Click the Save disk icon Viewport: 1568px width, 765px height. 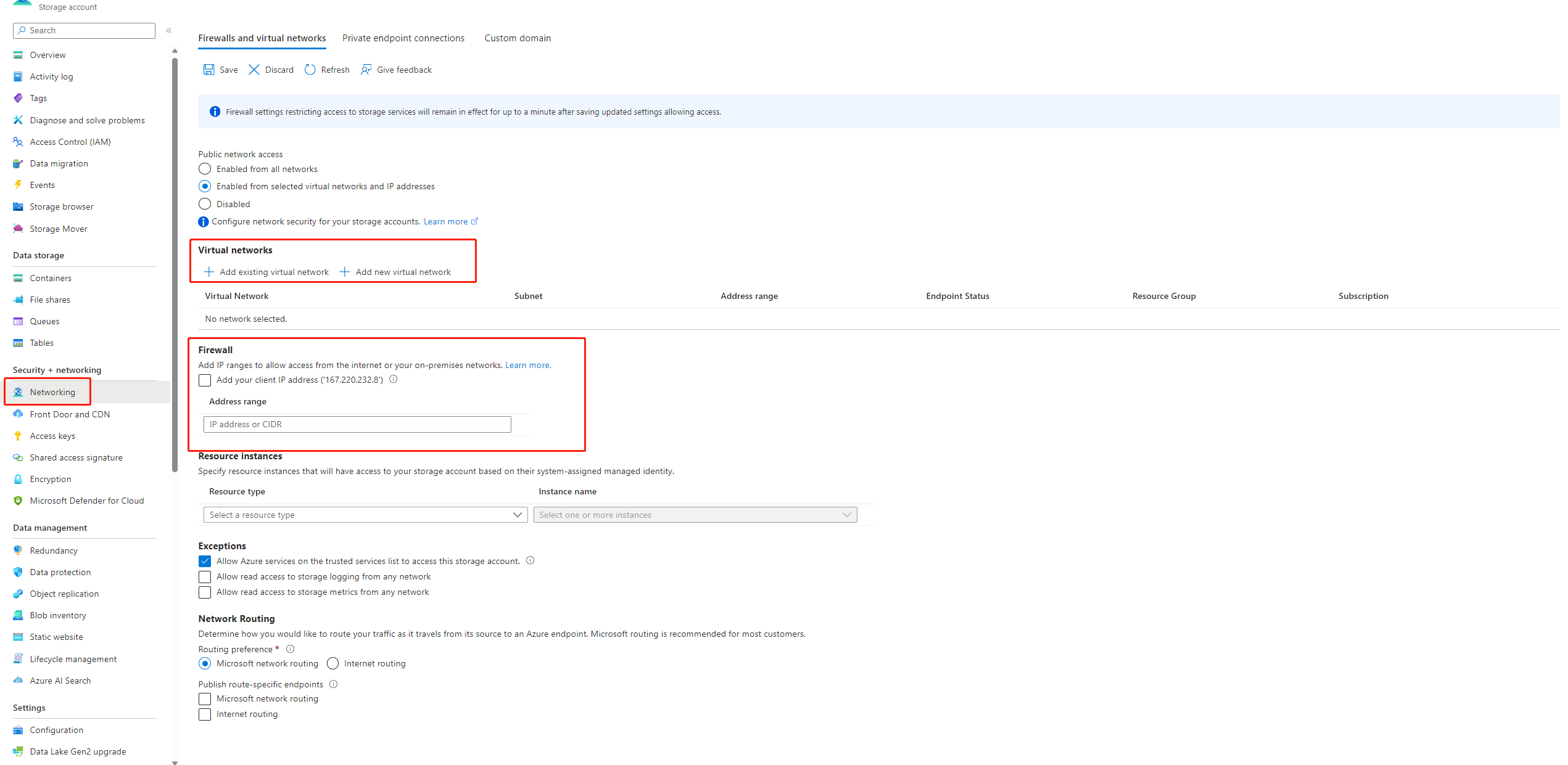point(208,70)
